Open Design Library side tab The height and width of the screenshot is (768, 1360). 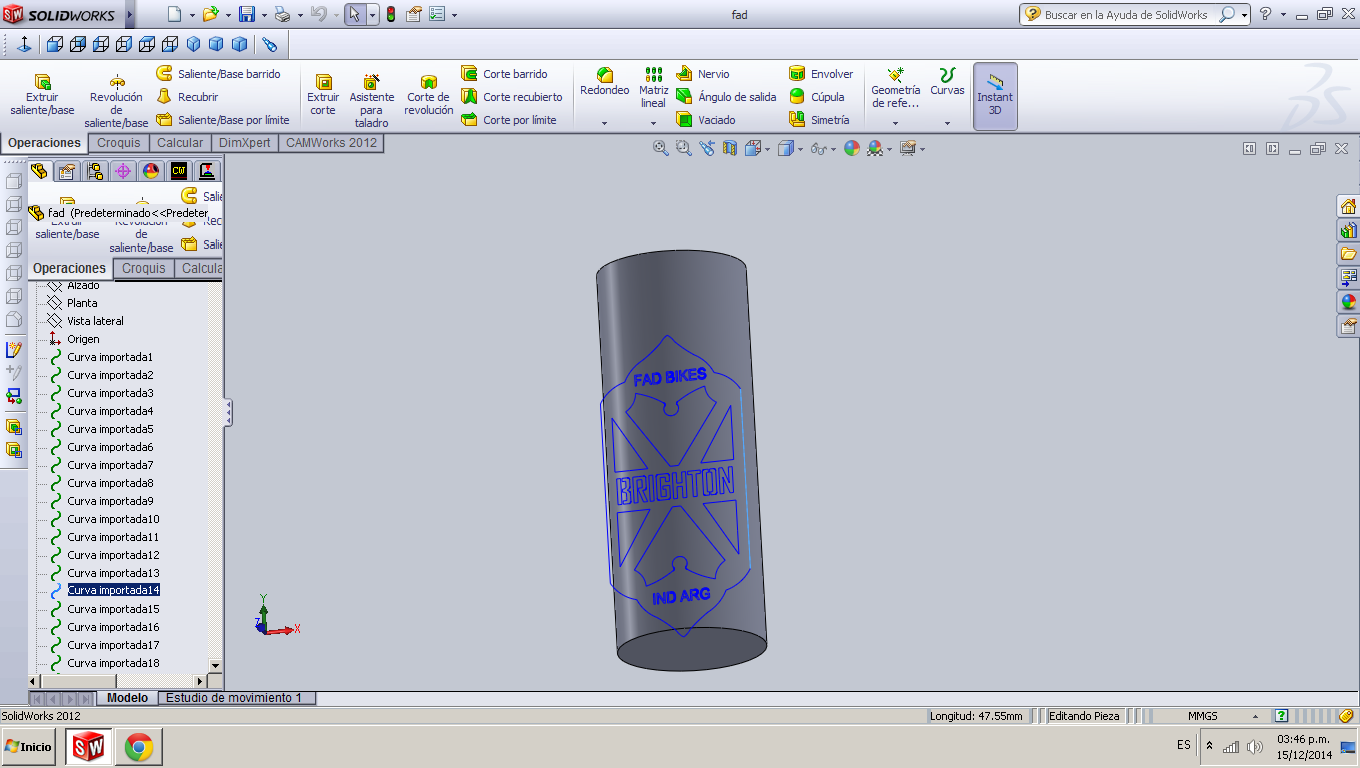(x=1348, y=231)
